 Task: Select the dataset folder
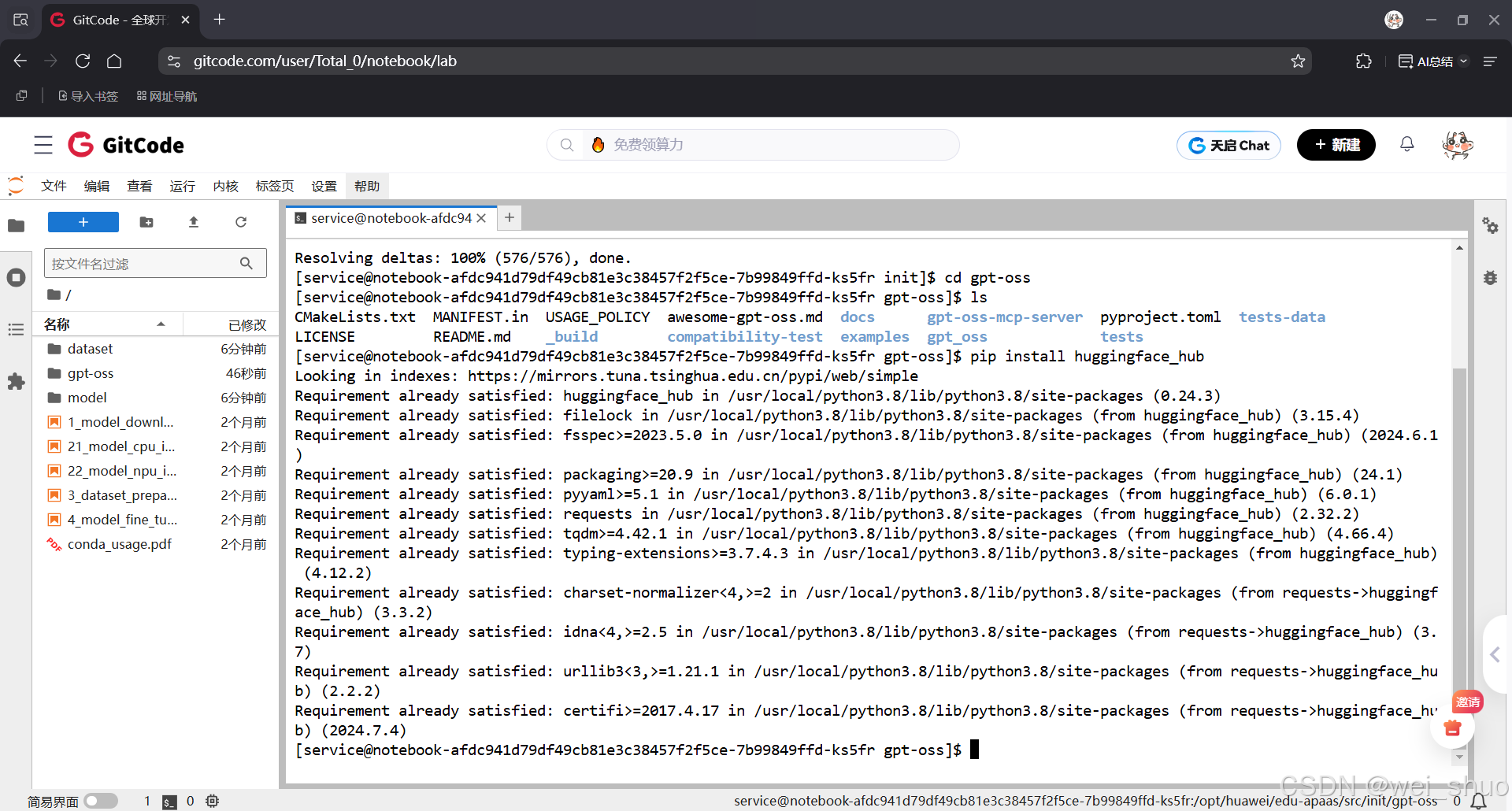pyautogui.click(x=157, y=349)
